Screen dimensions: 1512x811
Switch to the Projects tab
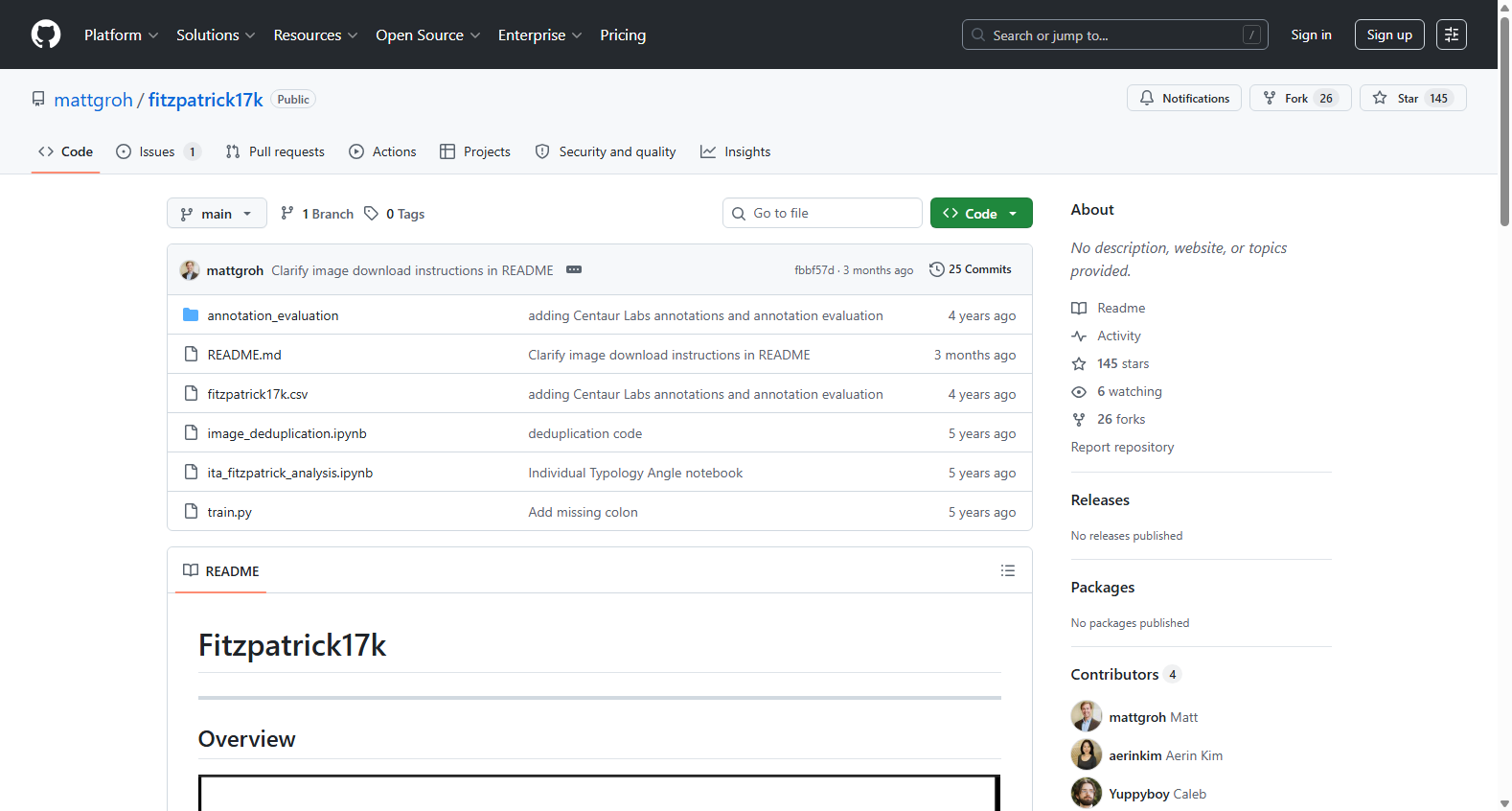click(x=475, y=151)
